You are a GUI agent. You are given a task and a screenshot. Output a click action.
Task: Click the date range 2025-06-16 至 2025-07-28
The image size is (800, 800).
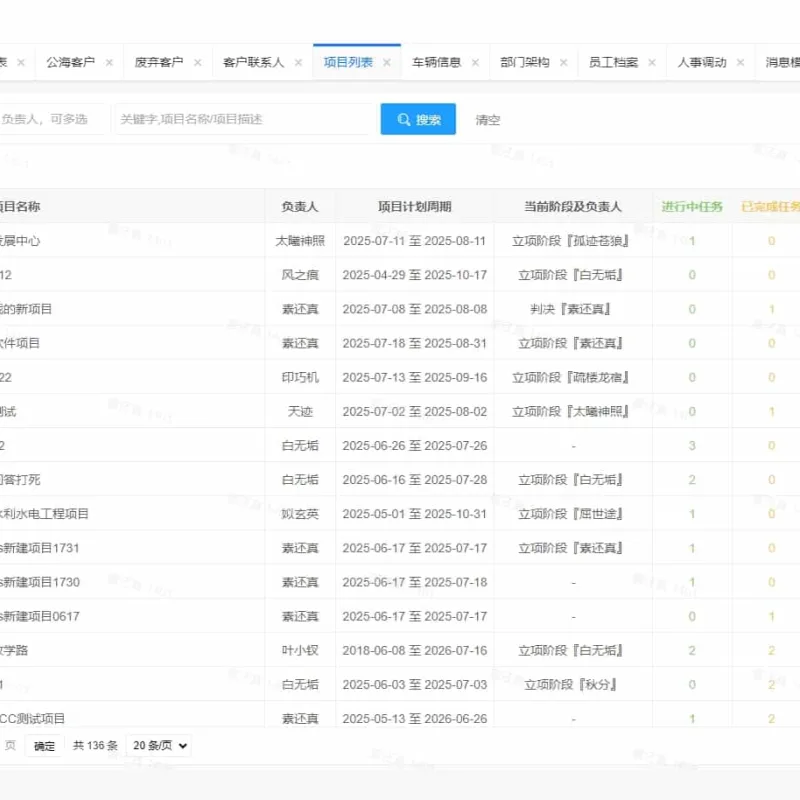pos(414,480)
